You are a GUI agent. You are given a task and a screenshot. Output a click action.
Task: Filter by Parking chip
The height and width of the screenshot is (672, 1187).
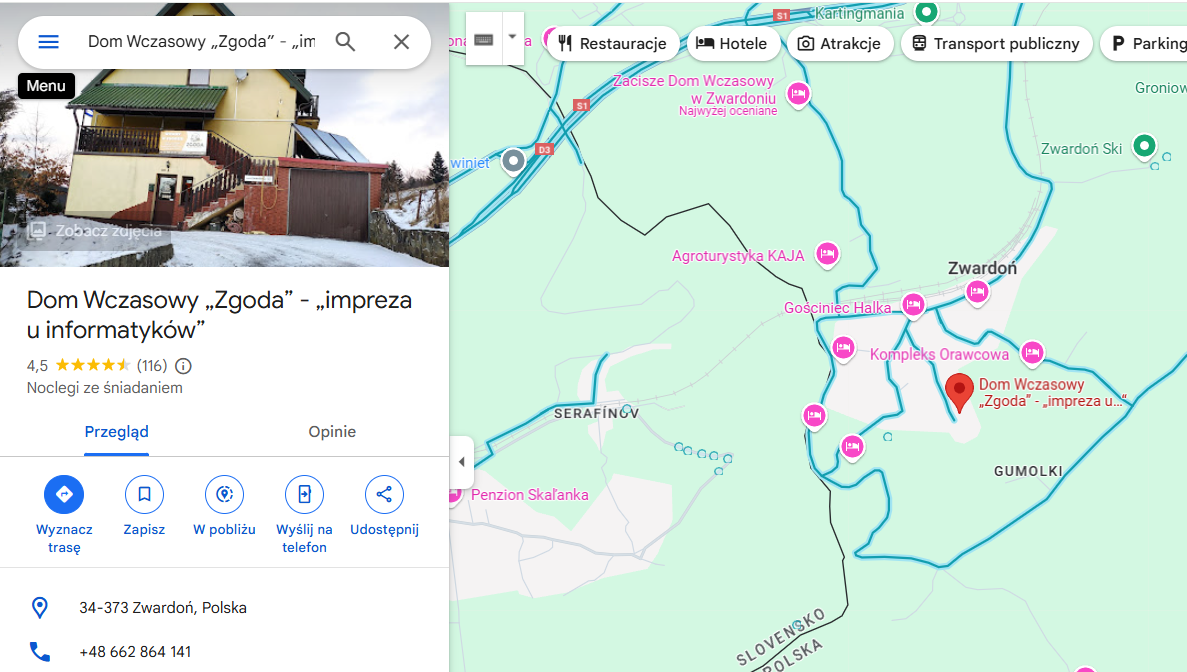(1145, 44)
